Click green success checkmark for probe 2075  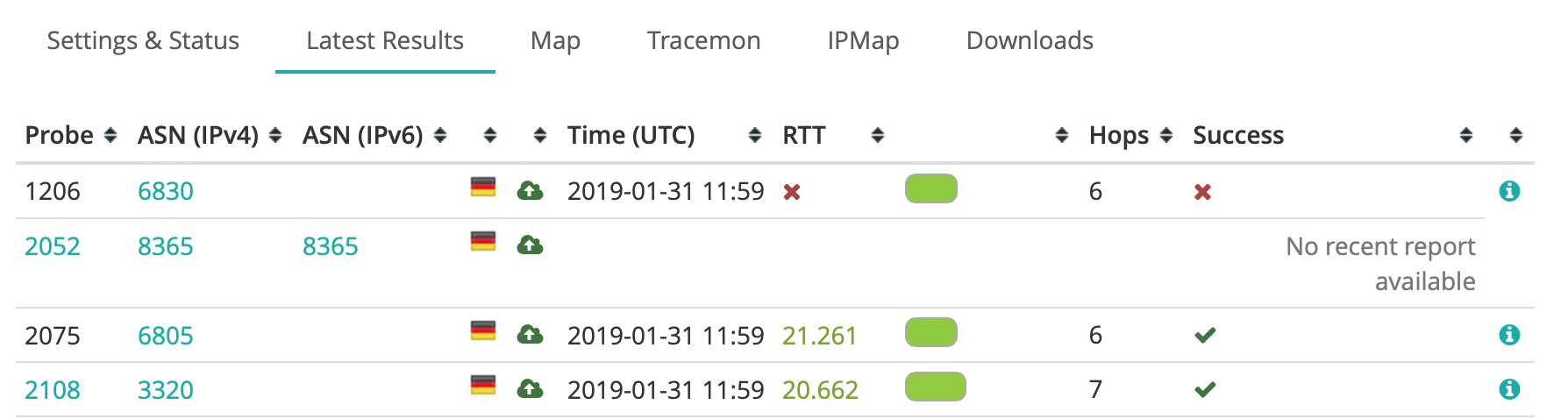click(1205, 335)
